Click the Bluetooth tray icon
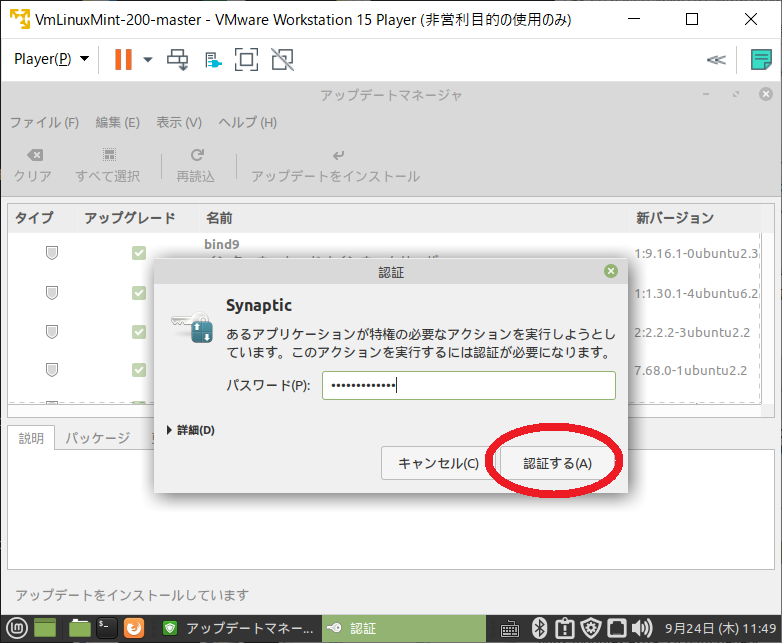The height and width of the screenshot is (643, 782). point(539,629)
